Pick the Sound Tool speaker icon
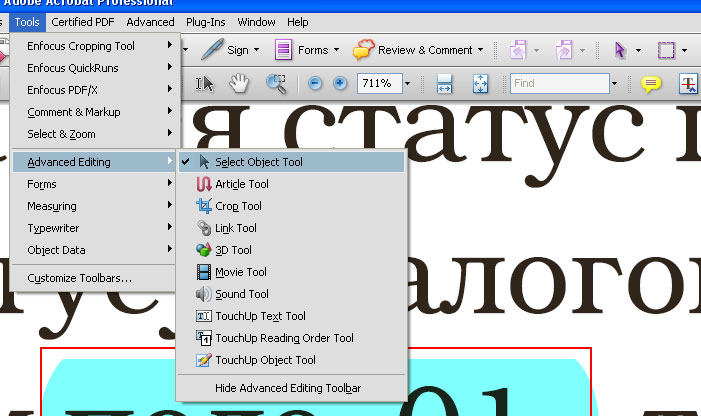 pyautogui.click(x=203, y=294)
